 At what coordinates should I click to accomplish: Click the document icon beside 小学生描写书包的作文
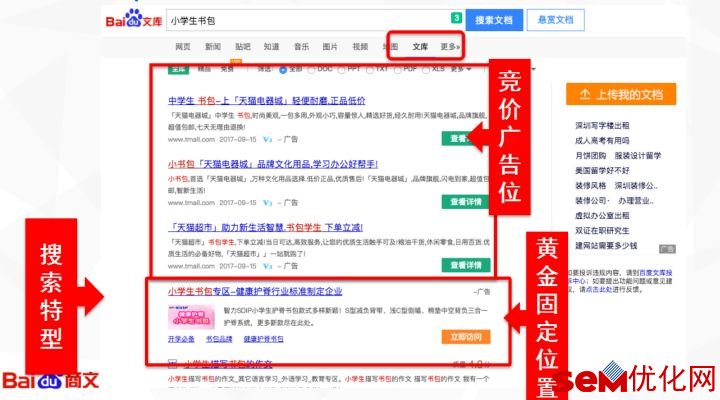pyautogui.click(x=172, y=365)
